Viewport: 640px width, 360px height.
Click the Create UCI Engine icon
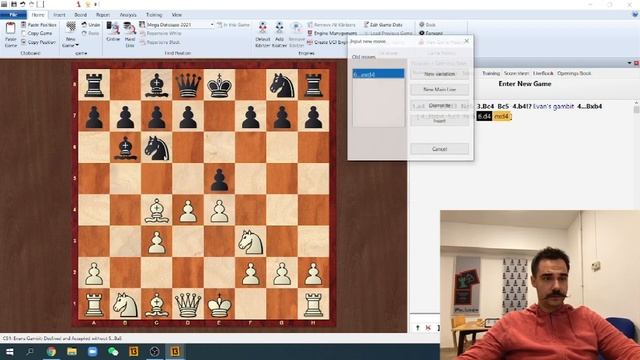(310, 42)
